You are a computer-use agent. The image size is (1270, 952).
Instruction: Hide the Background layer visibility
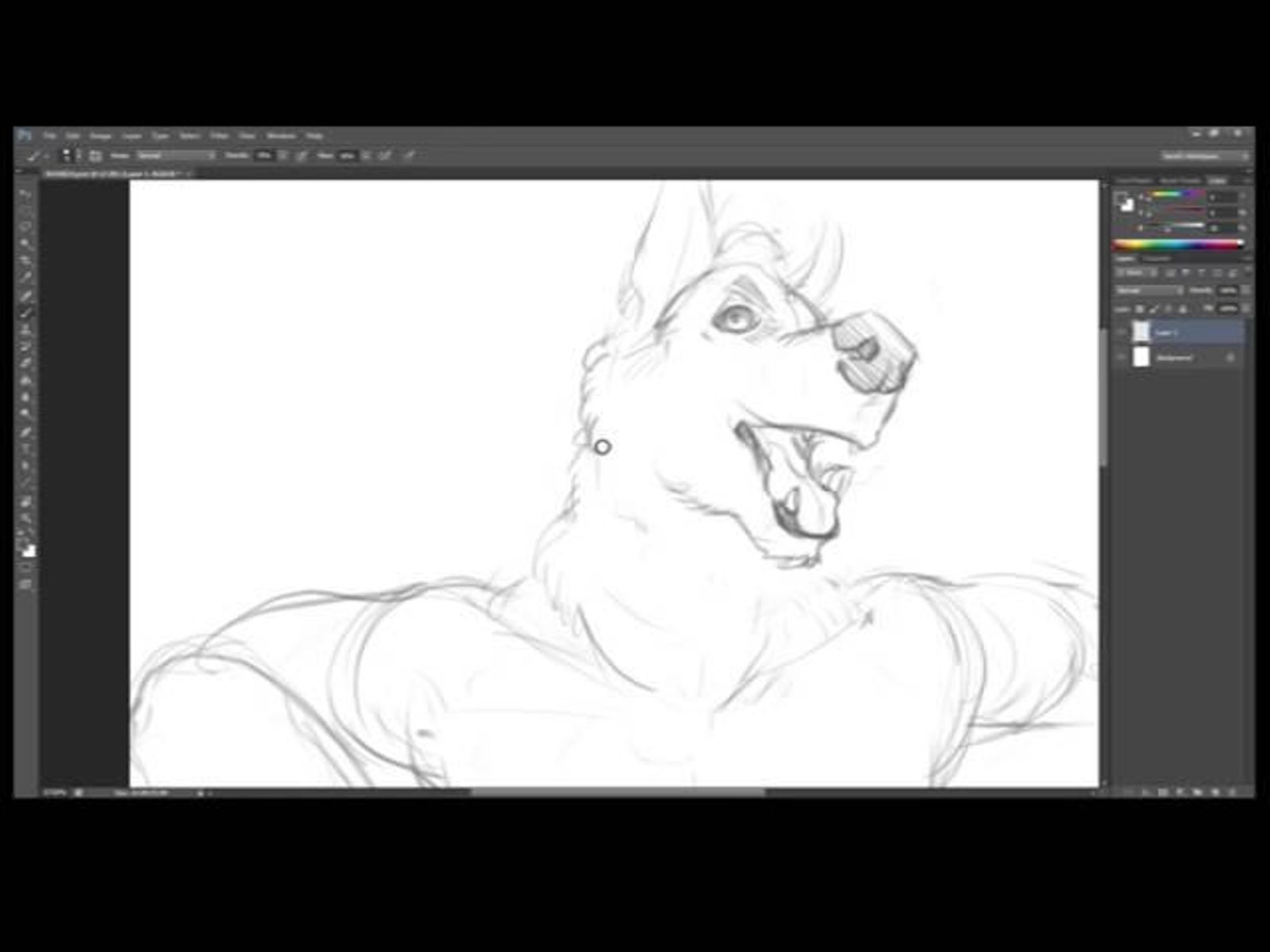pyautogui.click(x=1121, y=358)
